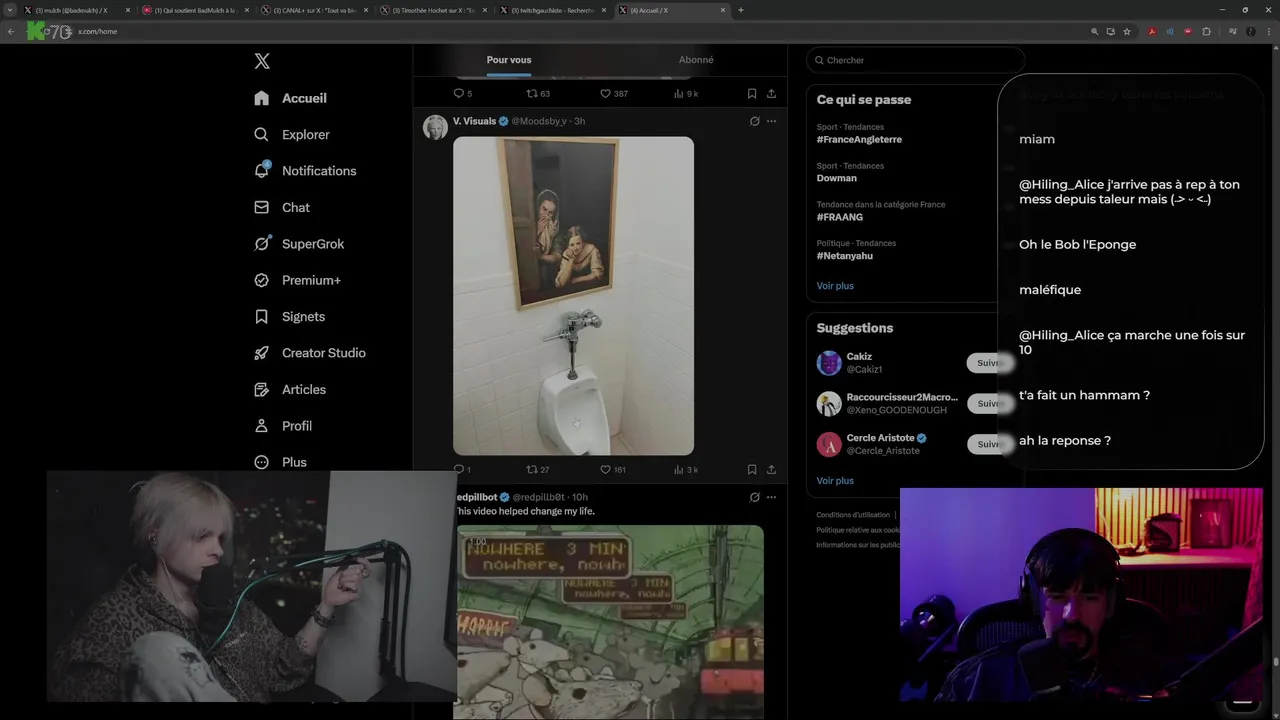Open the browser three-dot menu
Viewport: 1280px width, 720px height.
pyautogui.click(x=1268, y=31)
